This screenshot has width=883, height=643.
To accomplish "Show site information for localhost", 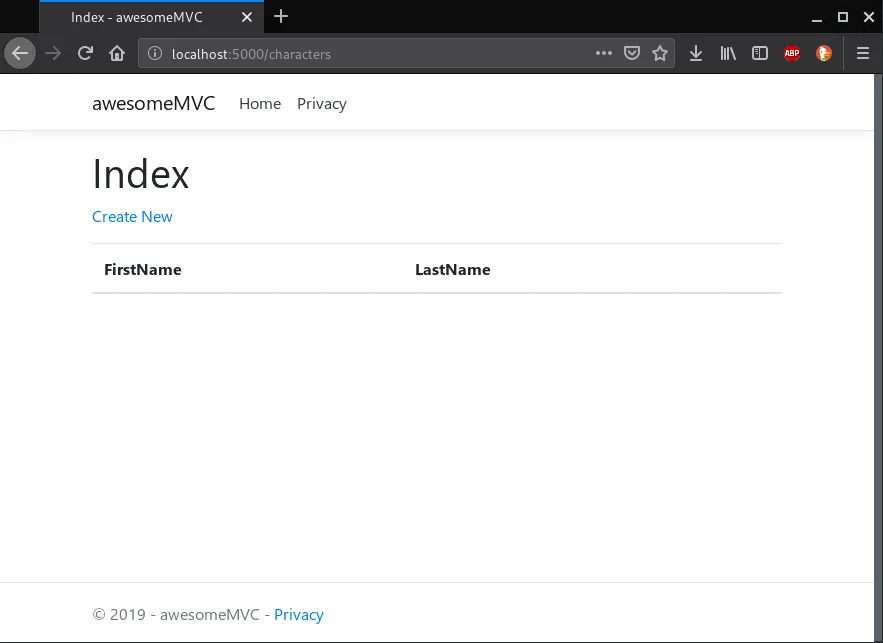I will pos(155,53).
